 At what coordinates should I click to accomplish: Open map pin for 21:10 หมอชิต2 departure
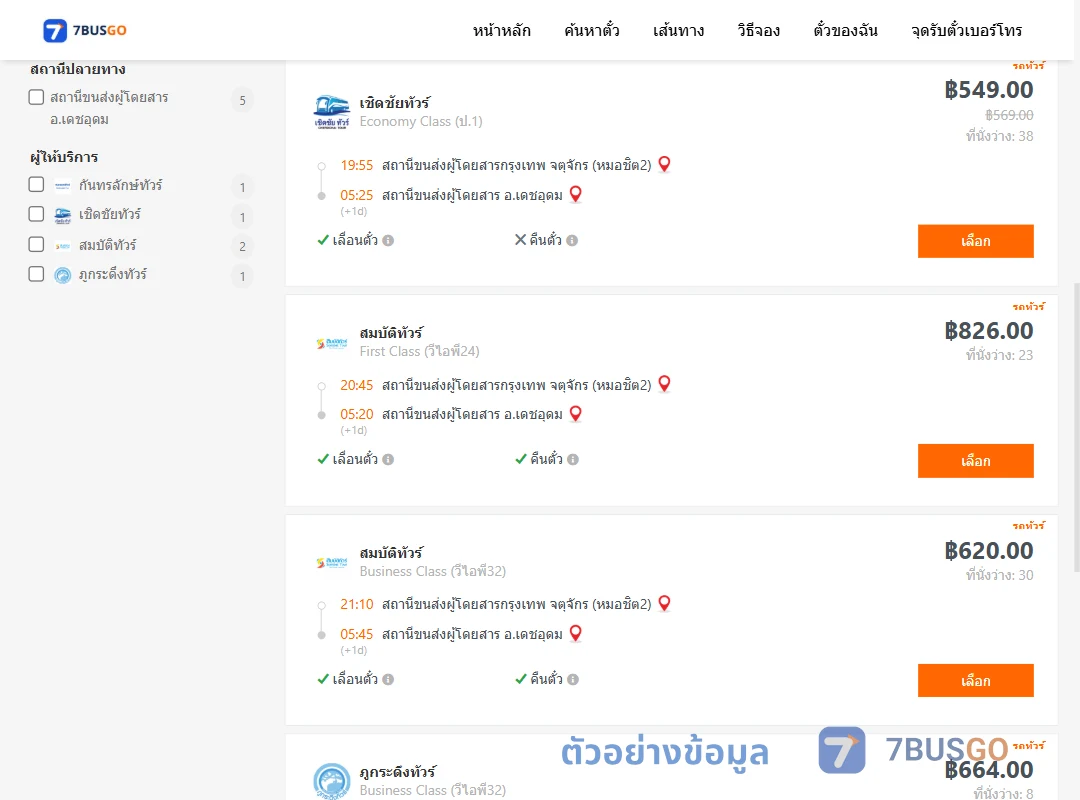[665, 604]
